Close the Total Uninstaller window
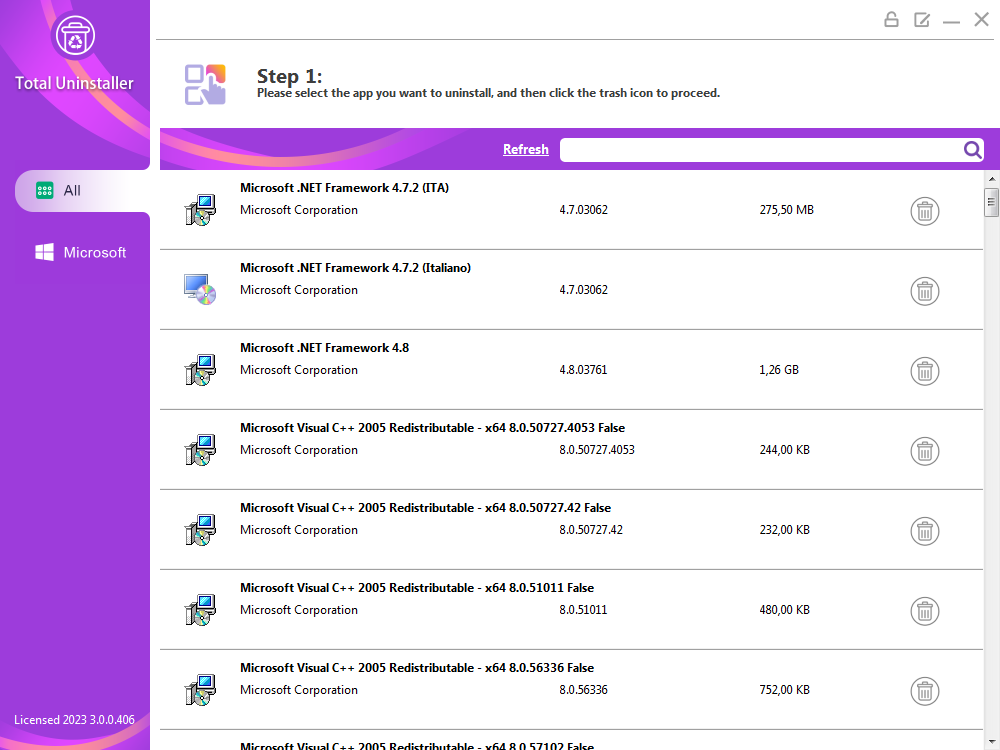 click(x=982, y=20)
